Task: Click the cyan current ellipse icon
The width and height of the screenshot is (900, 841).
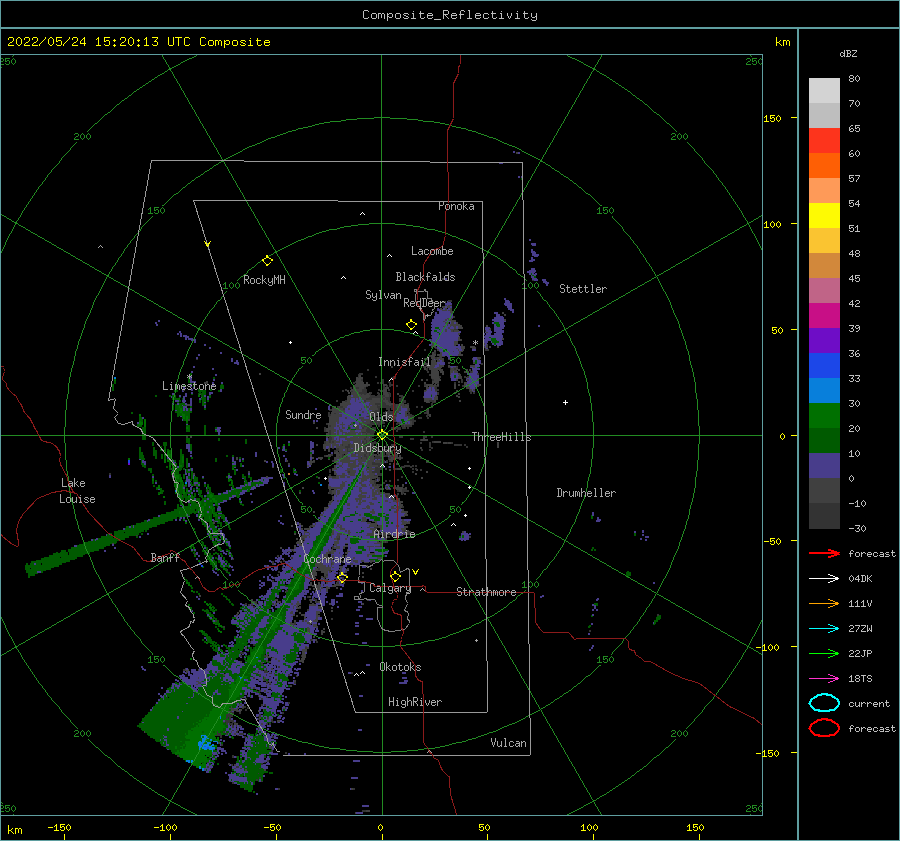Action: pyautogui.click(x=824, y=703)
